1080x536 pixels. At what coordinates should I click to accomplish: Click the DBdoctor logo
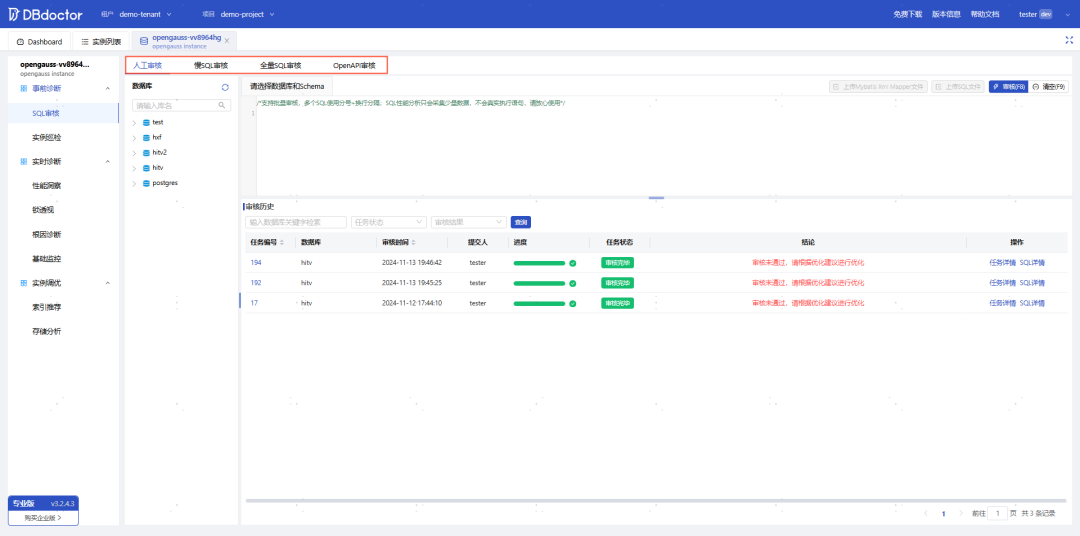(x=45, y=14)
